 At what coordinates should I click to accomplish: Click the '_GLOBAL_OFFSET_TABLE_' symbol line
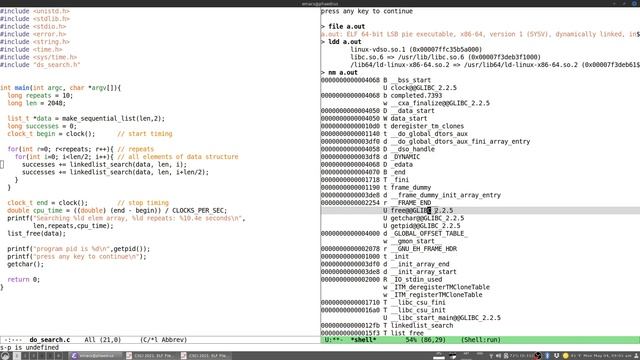click(x=394, y=233)
